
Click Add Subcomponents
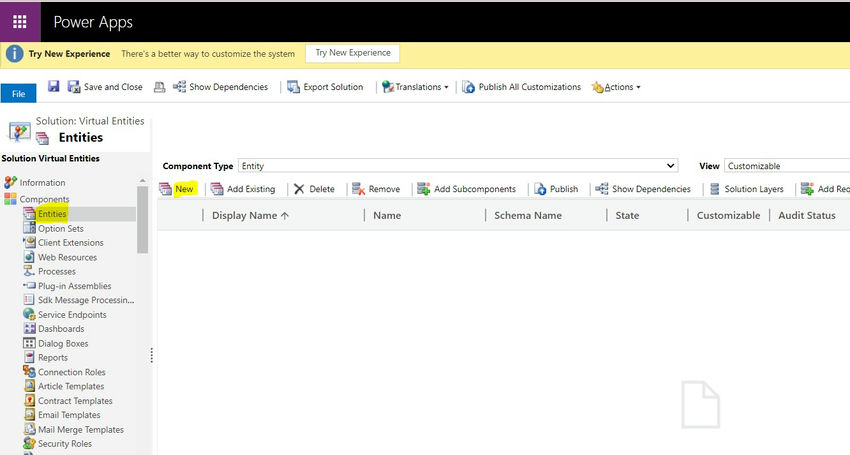(x=466, y=189)
